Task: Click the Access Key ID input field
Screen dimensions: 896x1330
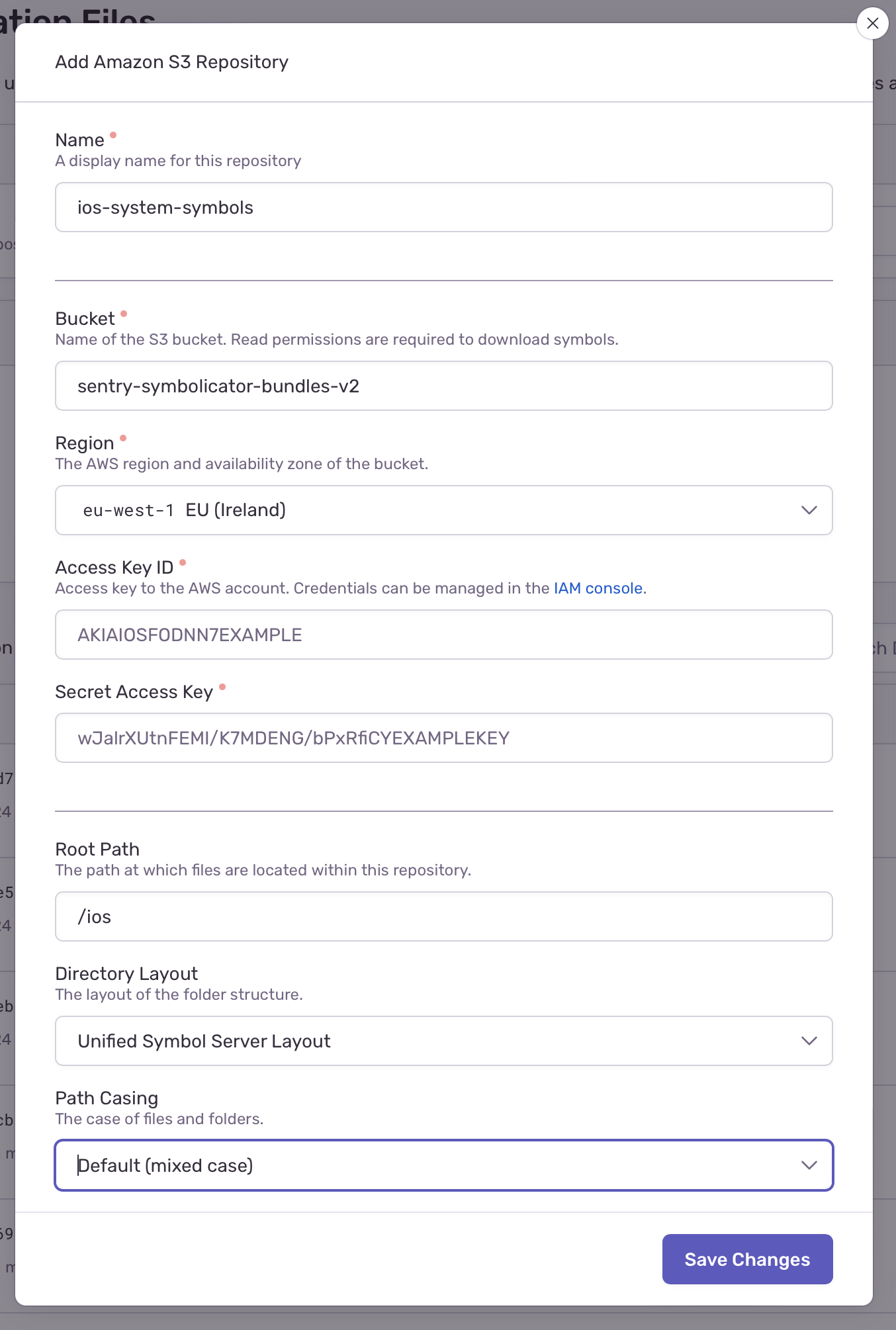Action: pos(443,635)
